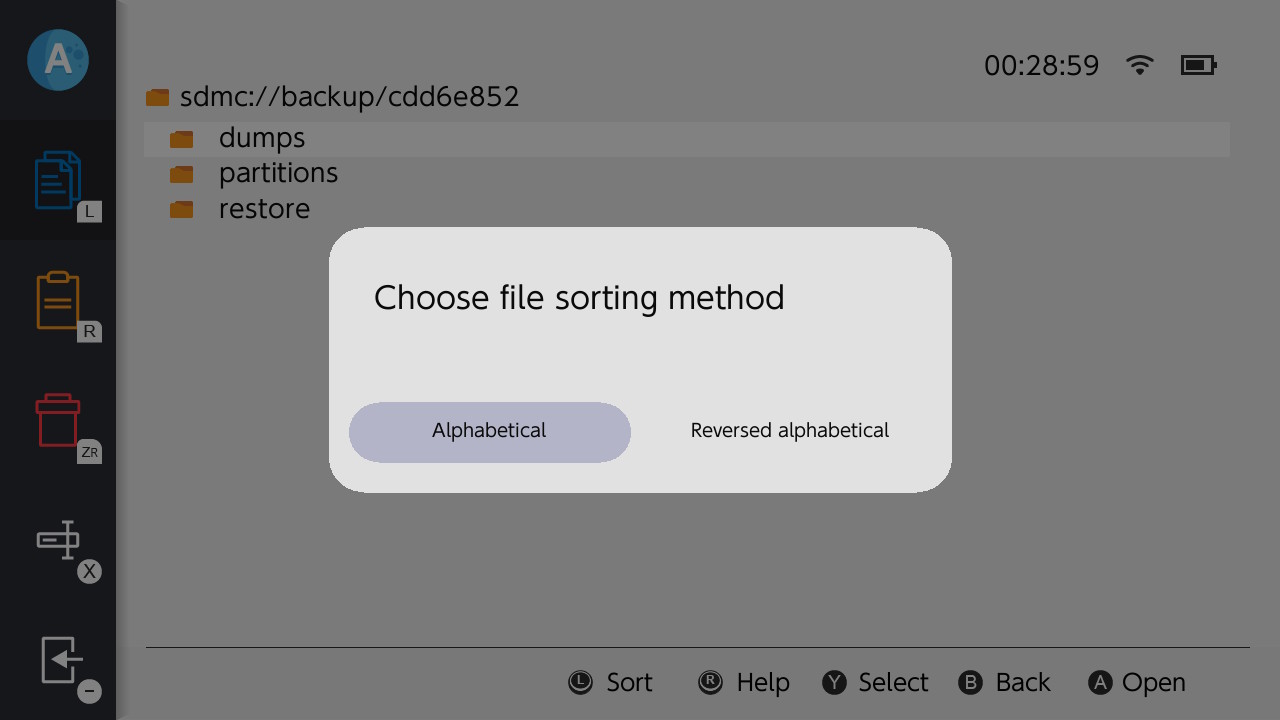Click the clipboard paste icon
Viewport: 1280px width, 720px height.
pos(58,300)
